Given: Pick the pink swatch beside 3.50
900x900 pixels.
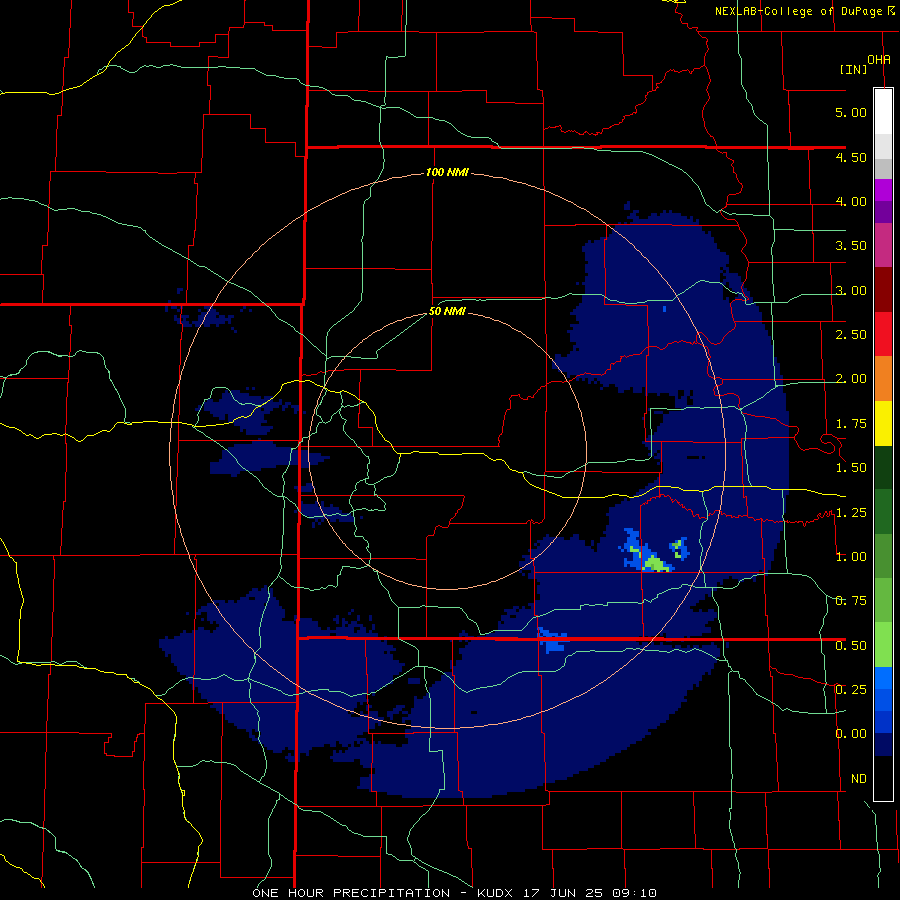Looking at the screenshot, I should (x=883, y=246).
